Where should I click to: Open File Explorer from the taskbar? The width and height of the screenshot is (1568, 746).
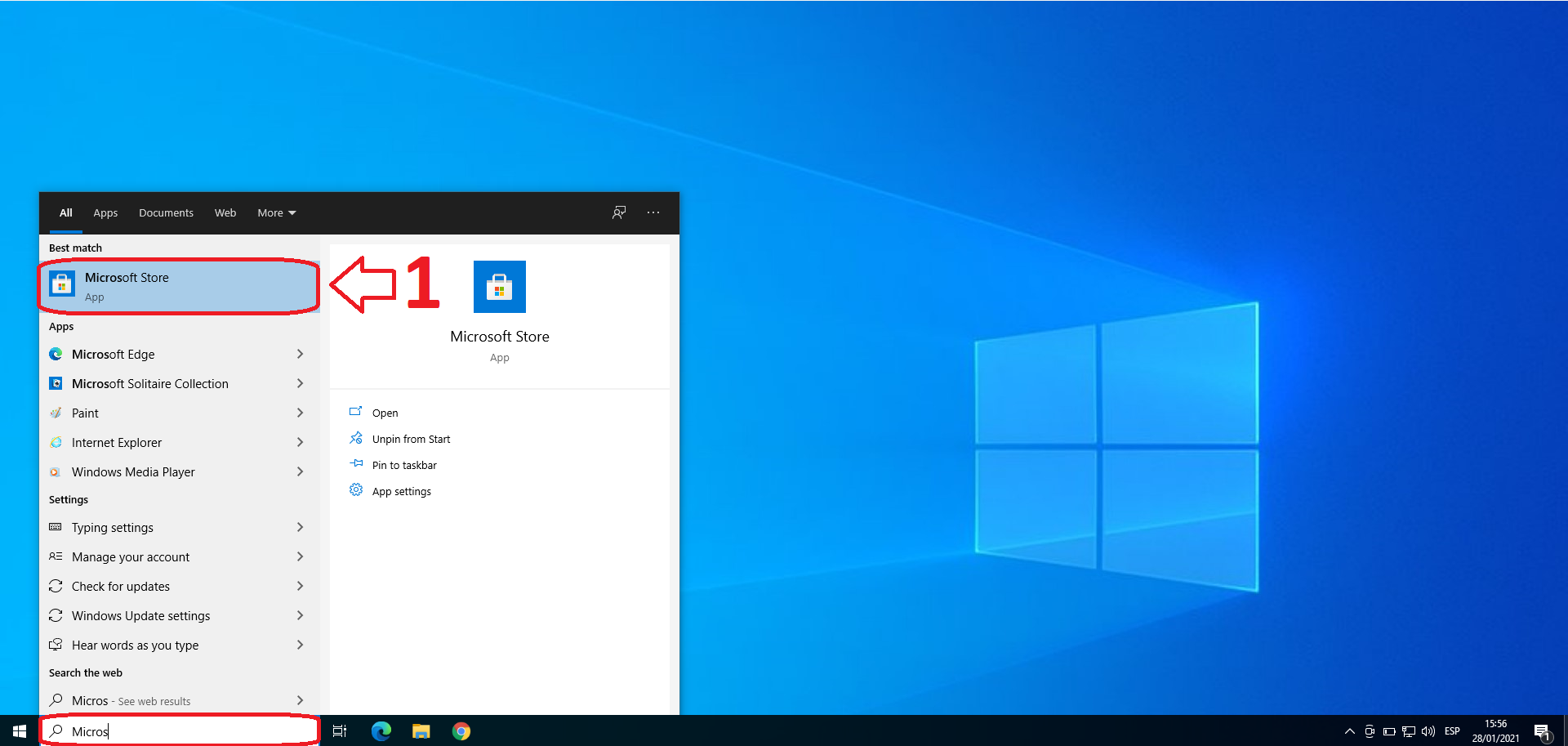421,731
